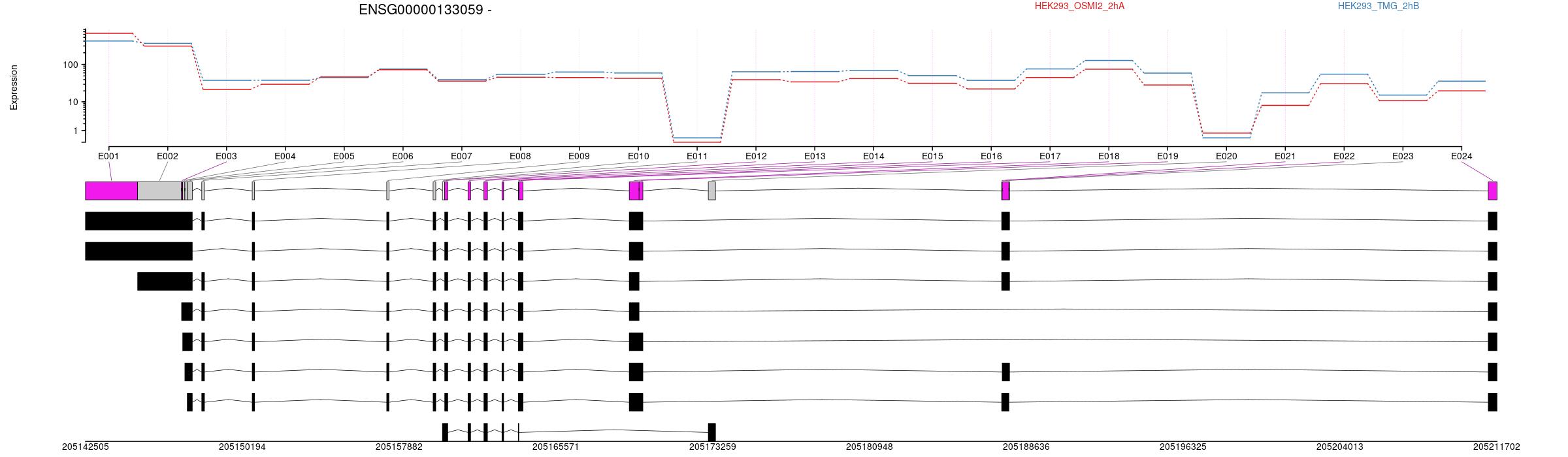
Task: Click exon label E017
Action: click(1050, 157)
